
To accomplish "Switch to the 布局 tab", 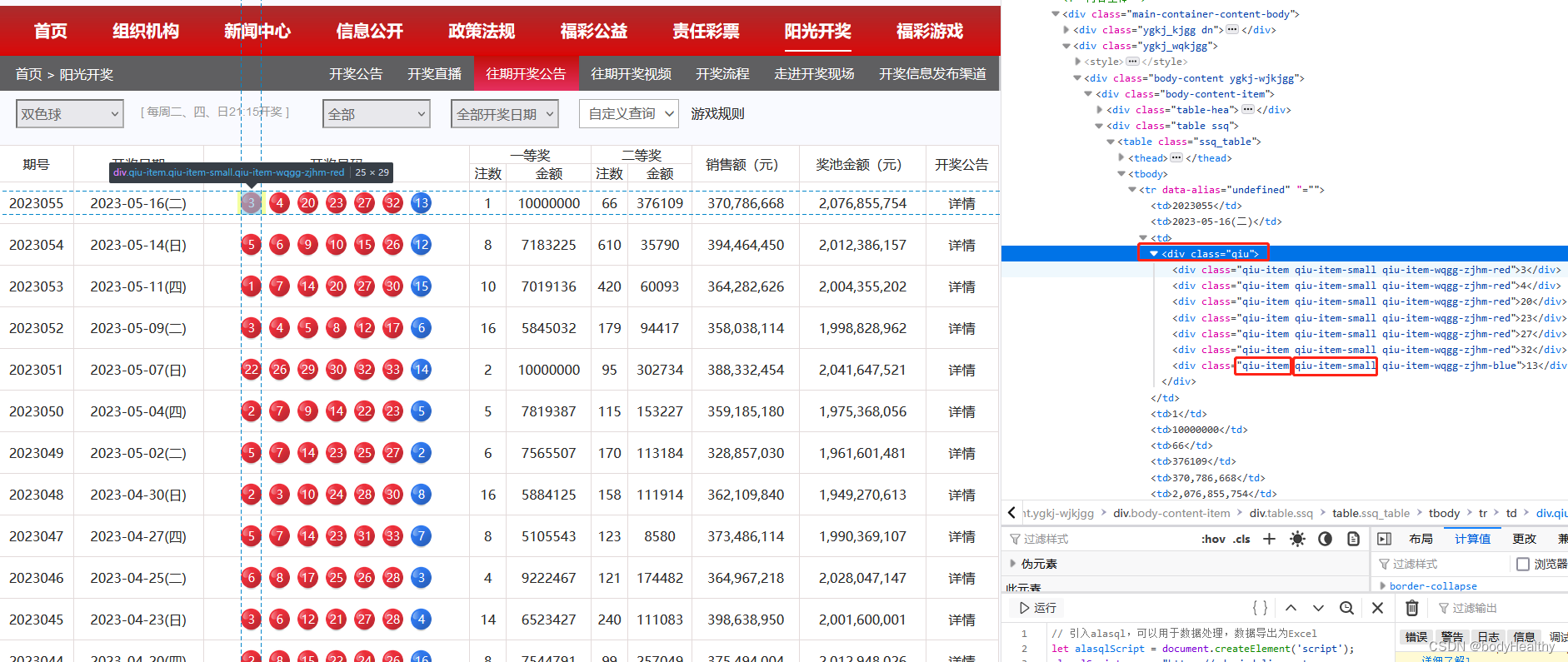I will (x=1421, y=539).
